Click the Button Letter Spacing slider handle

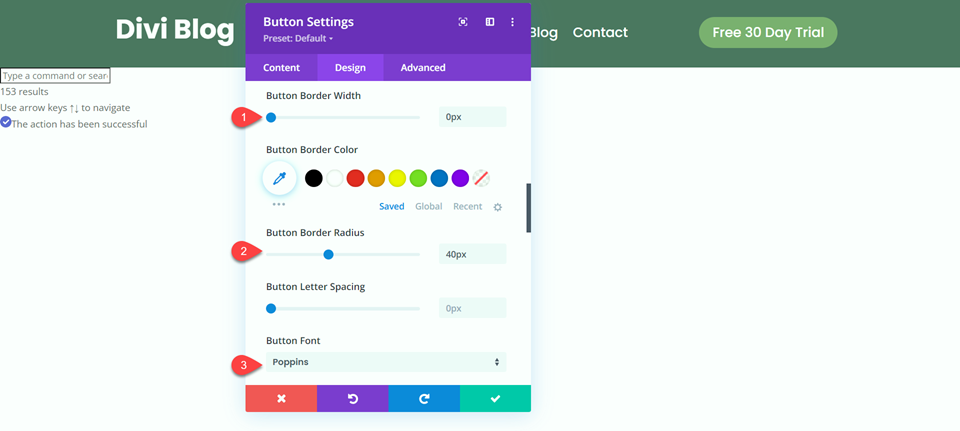pyautogui.click(x=271, y=309)
